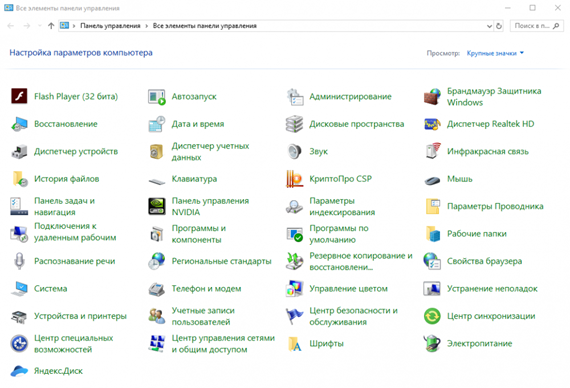
Task: Open the Диспетчер Realtek HD icon
Action: pyautogui.click(x=432, y=124)
